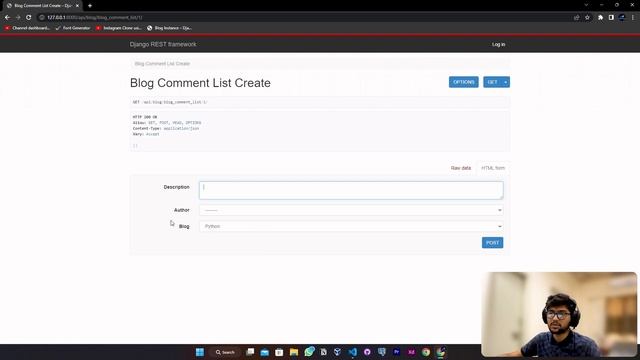Click the Django REST framework brand link
Screen dimensions: 640x360
click(163, 44)
